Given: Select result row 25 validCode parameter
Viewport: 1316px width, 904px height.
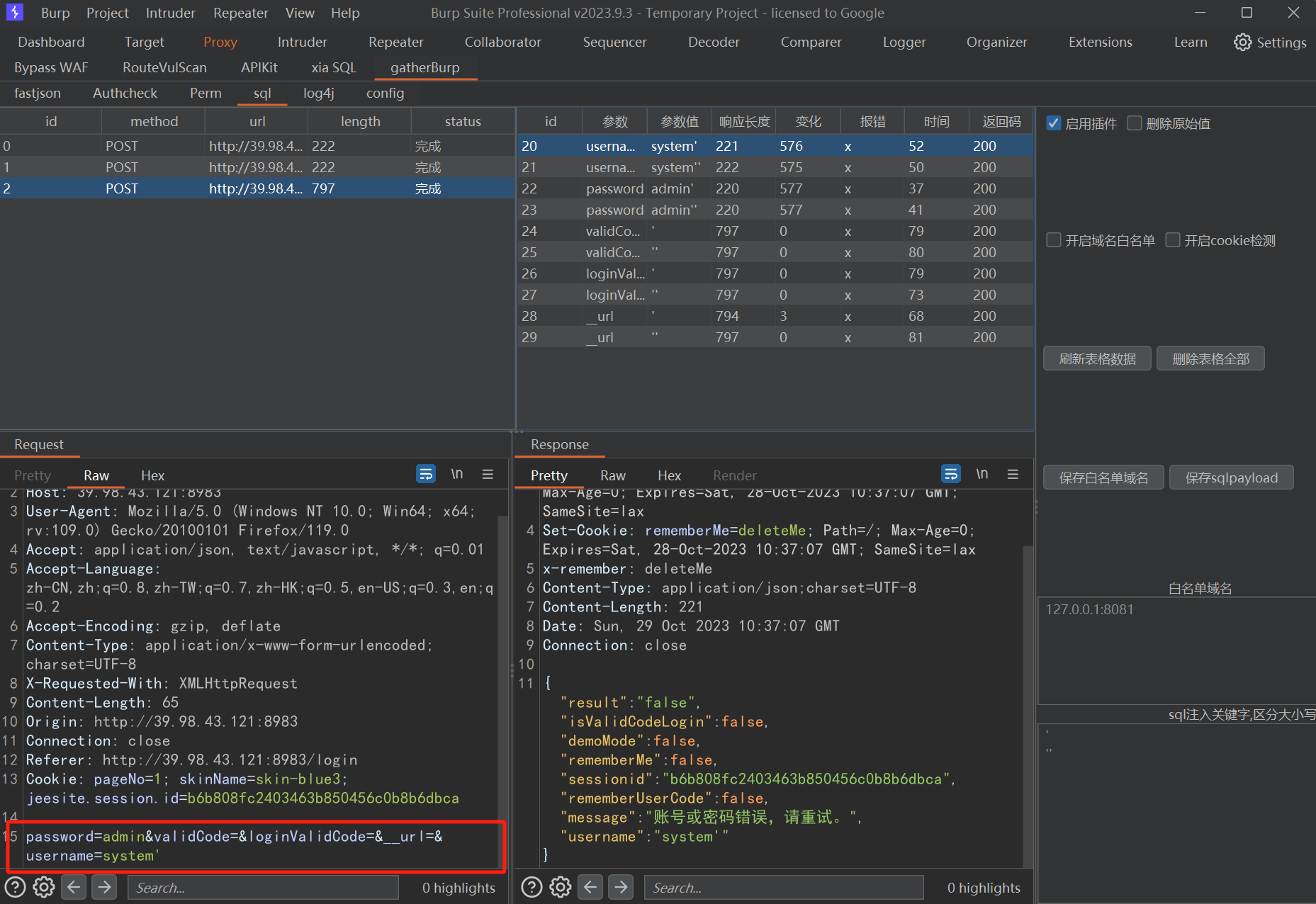Looking at the screenshot, I should (775, 252).
